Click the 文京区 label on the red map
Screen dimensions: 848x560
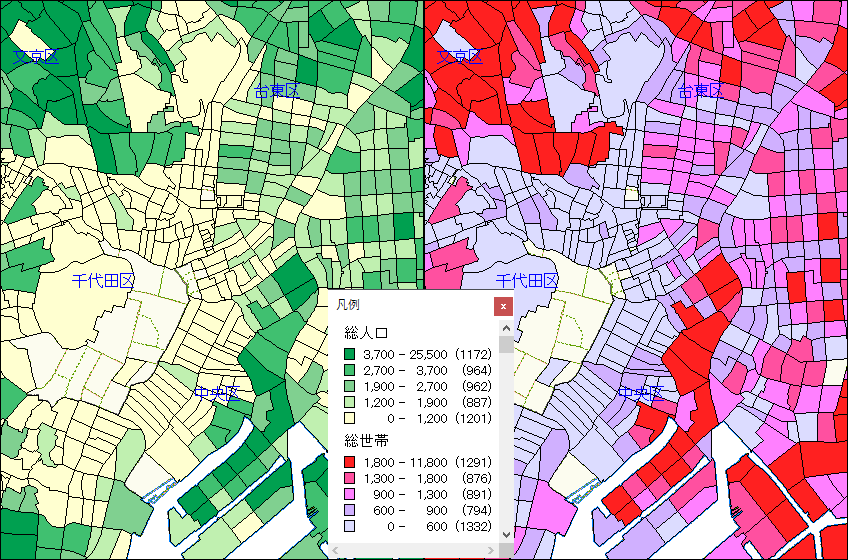tap(460, 57)
